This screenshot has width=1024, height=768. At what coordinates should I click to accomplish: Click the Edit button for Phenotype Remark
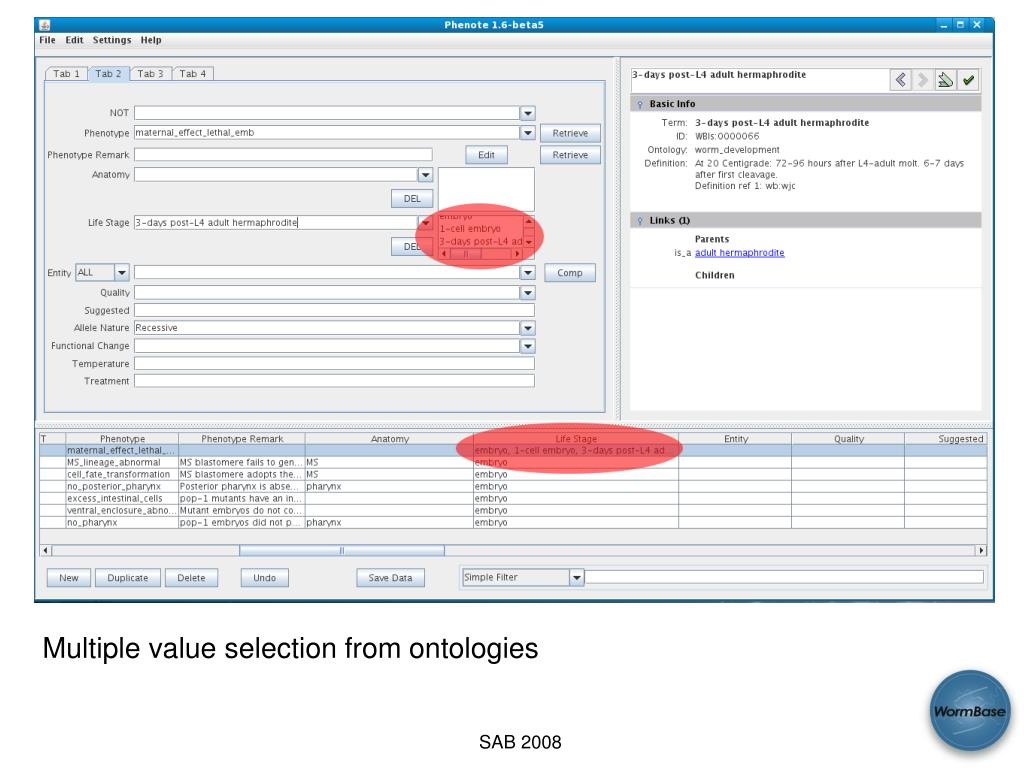click(x=486, y=155)
